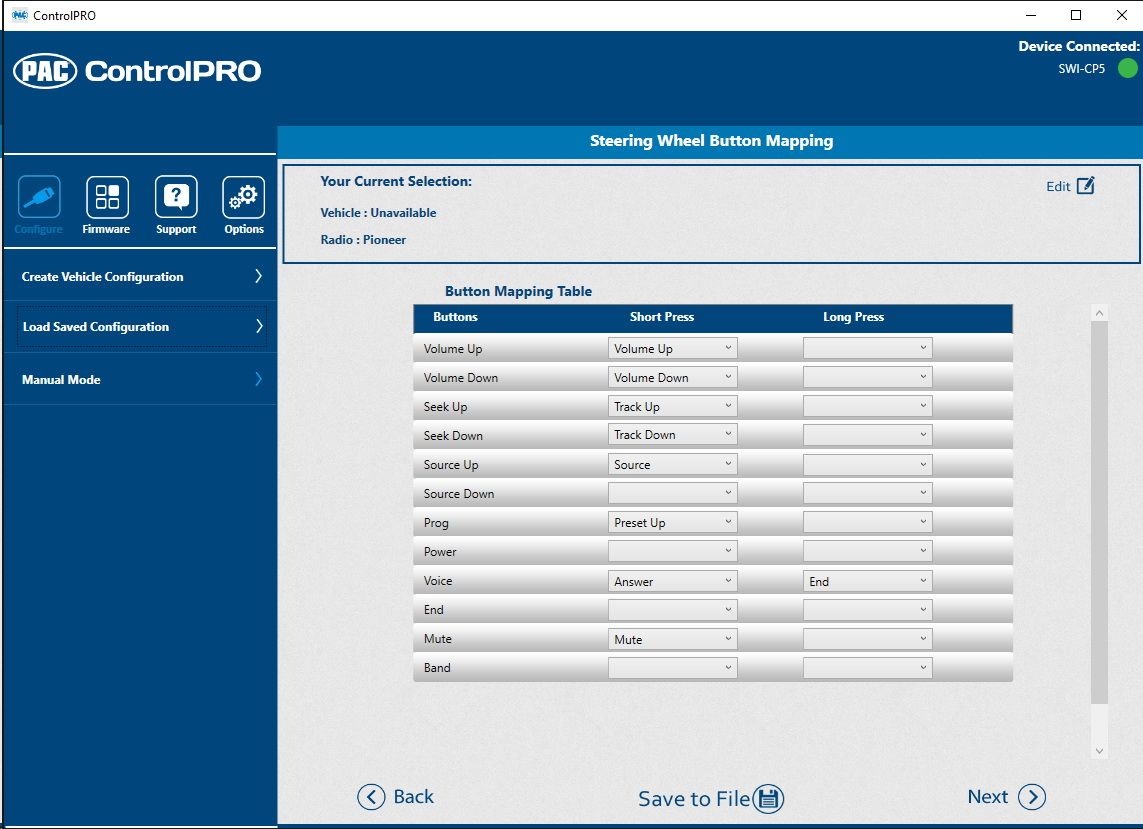The width and height of the screenshot is (1143, 829).
Task: Click the 'Long Press' column header
Action: point(854,317)
